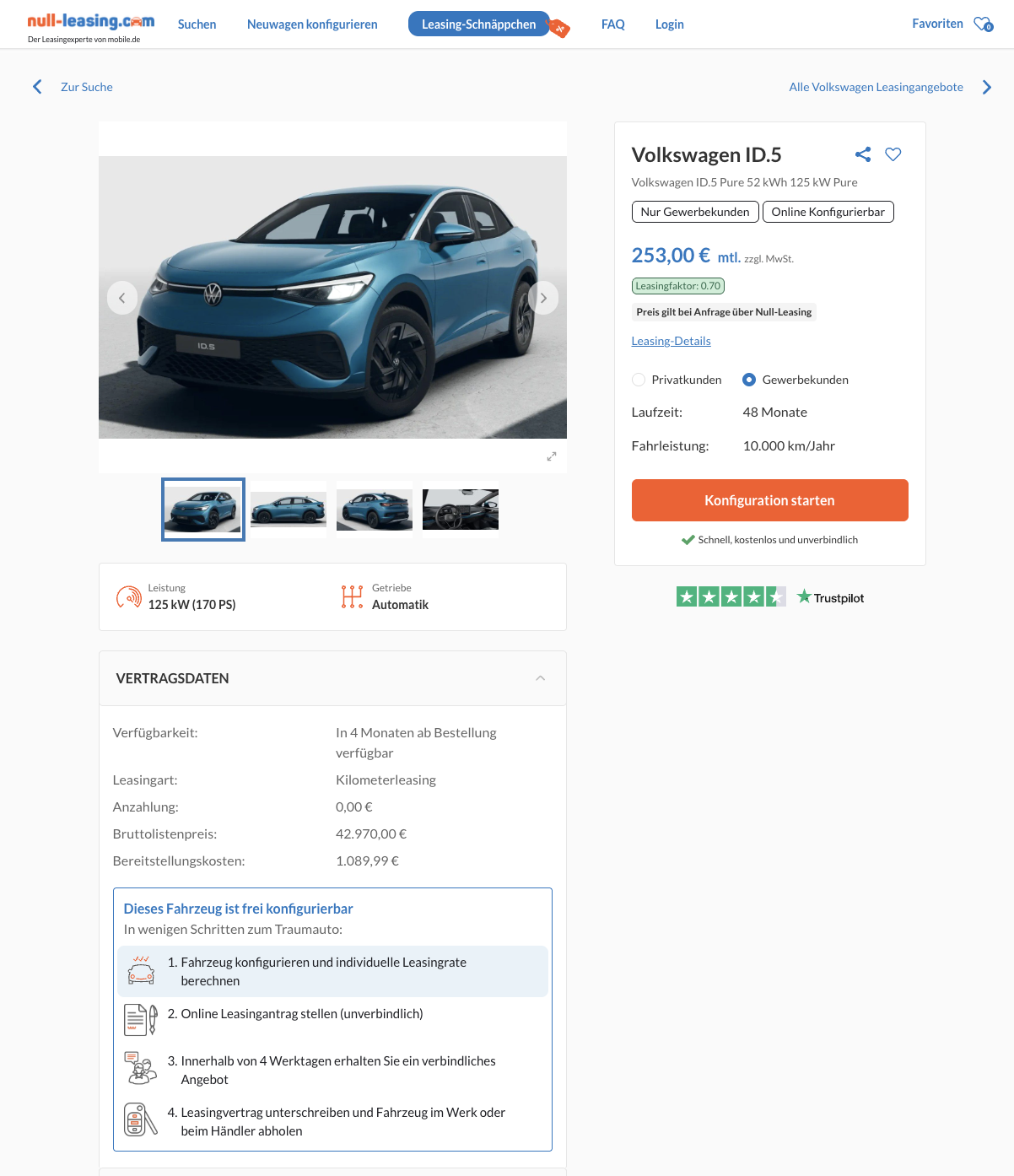Show the previous car image with left arrow
1014x1176 pixels.
coord(122,298)
